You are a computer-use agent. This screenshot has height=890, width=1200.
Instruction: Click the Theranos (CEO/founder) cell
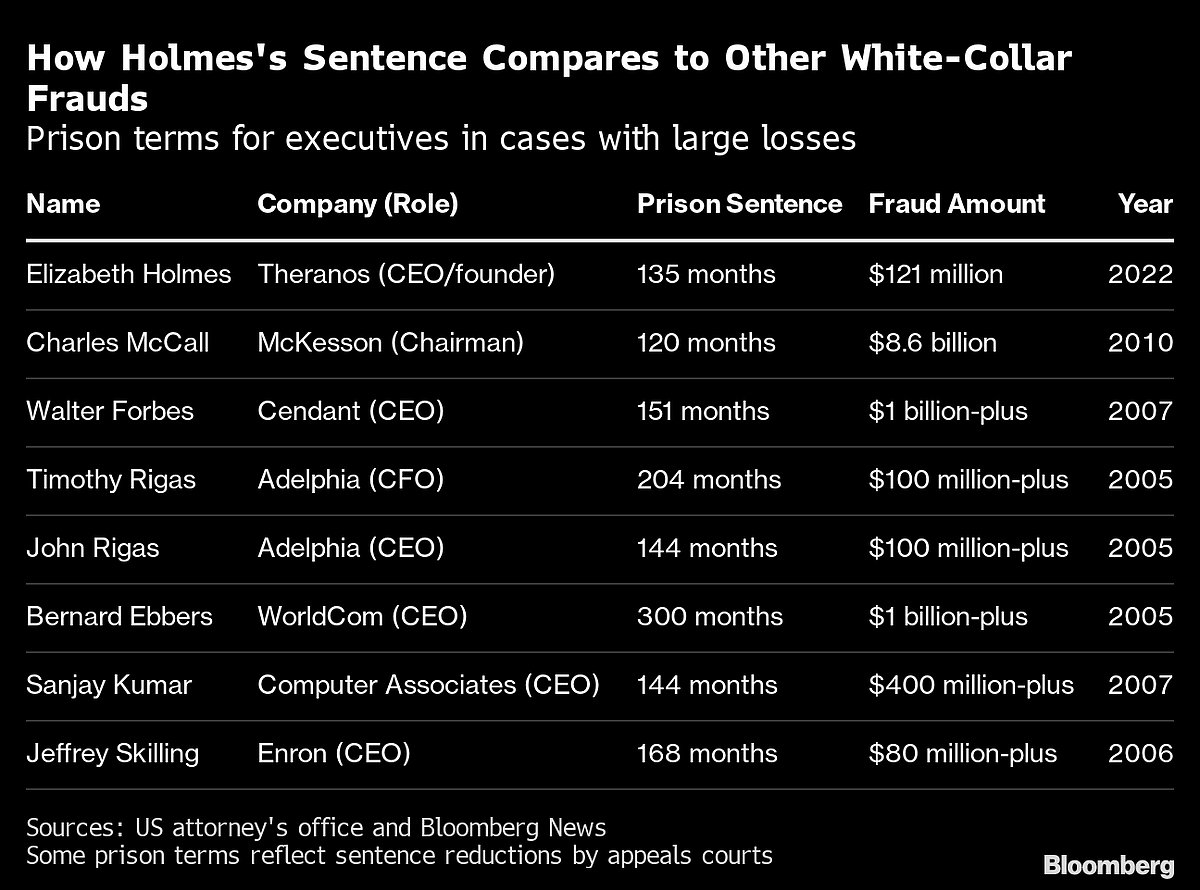click(405, 274)
